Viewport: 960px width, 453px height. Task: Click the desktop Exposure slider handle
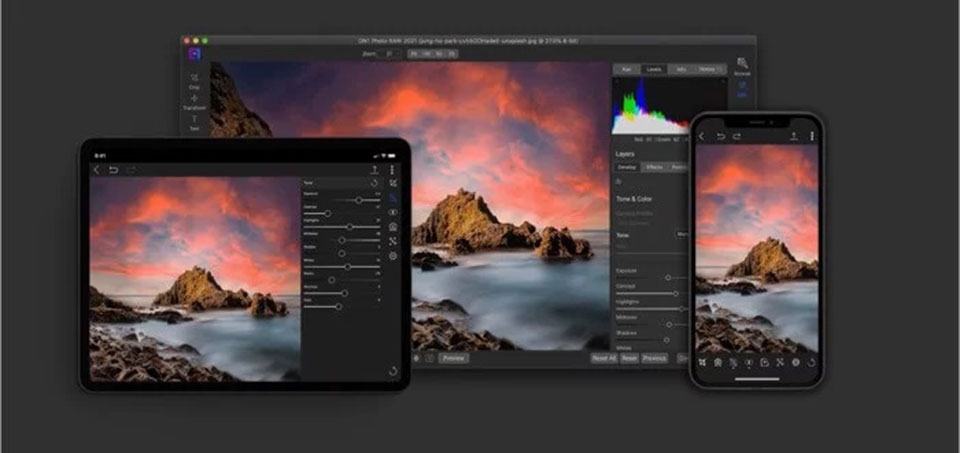pyautogui.click(x=668, y=277)
